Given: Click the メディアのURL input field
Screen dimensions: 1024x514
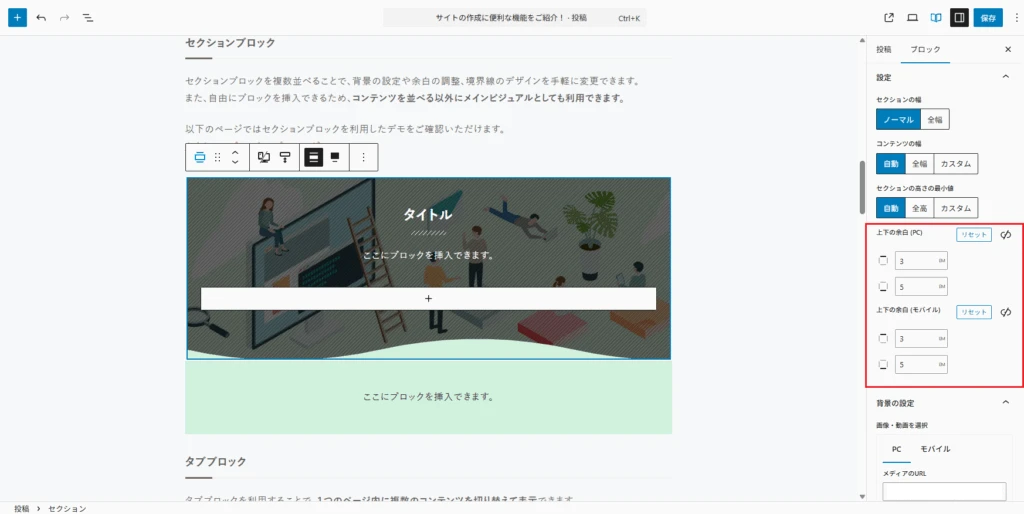Looking at the screenshot, I should 944,491.
